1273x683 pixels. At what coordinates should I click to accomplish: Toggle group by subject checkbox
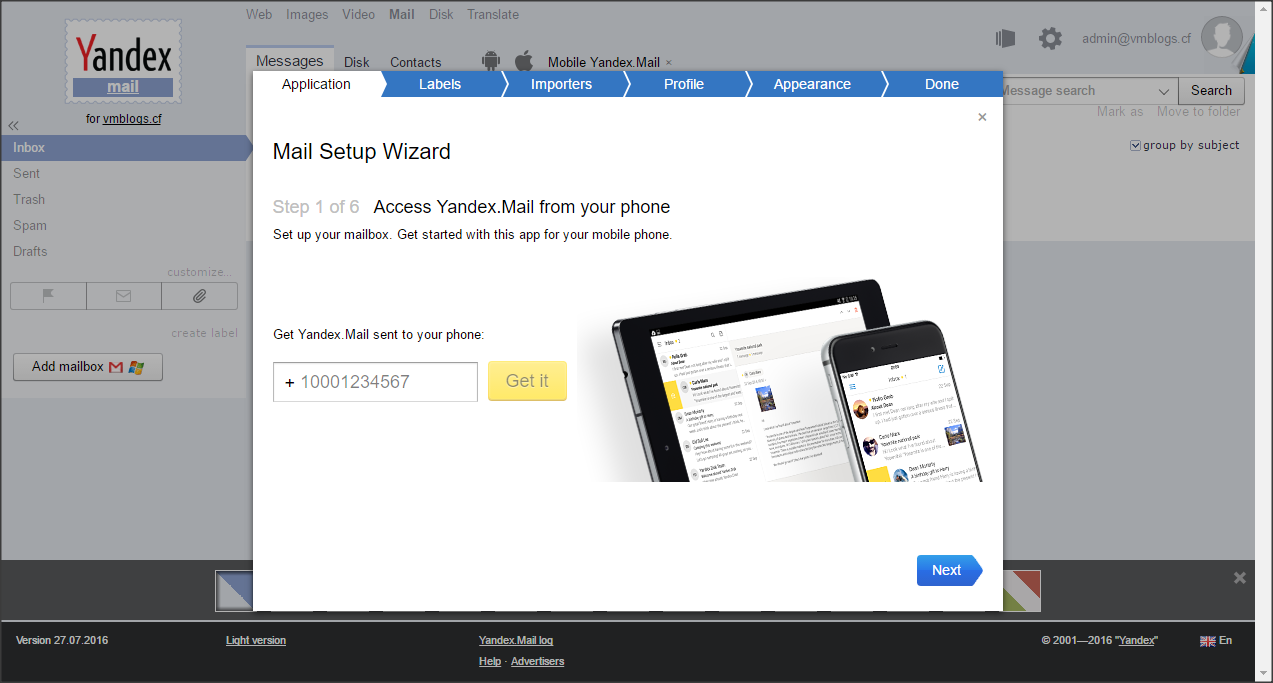[1135, 146]
